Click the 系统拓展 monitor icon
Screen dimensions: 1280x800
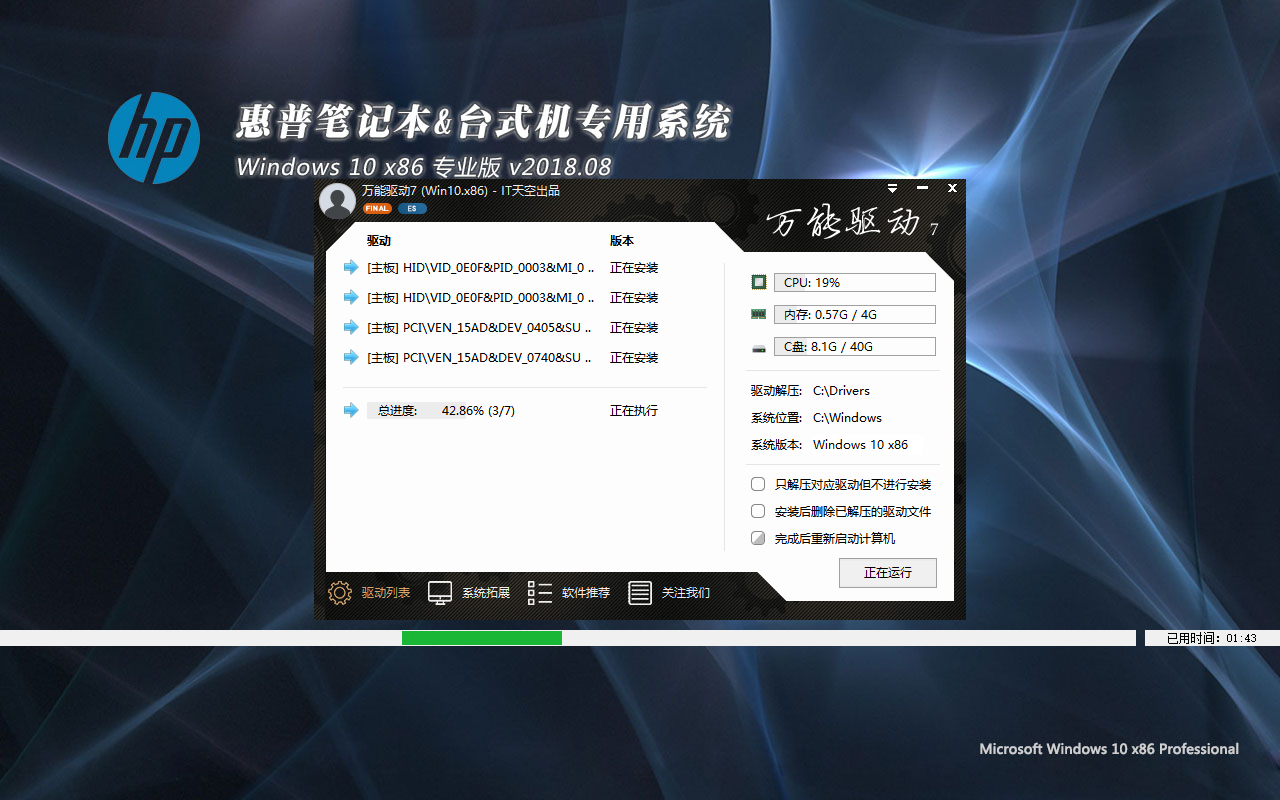point(440,593)
